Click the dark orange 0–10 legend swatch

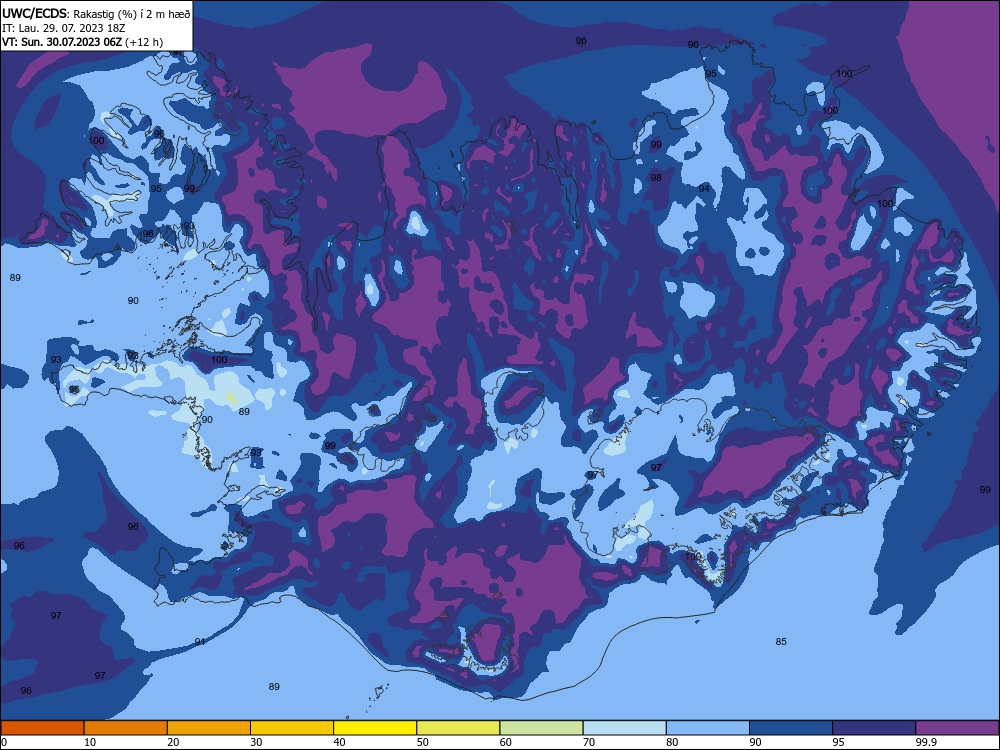point(42,728)
